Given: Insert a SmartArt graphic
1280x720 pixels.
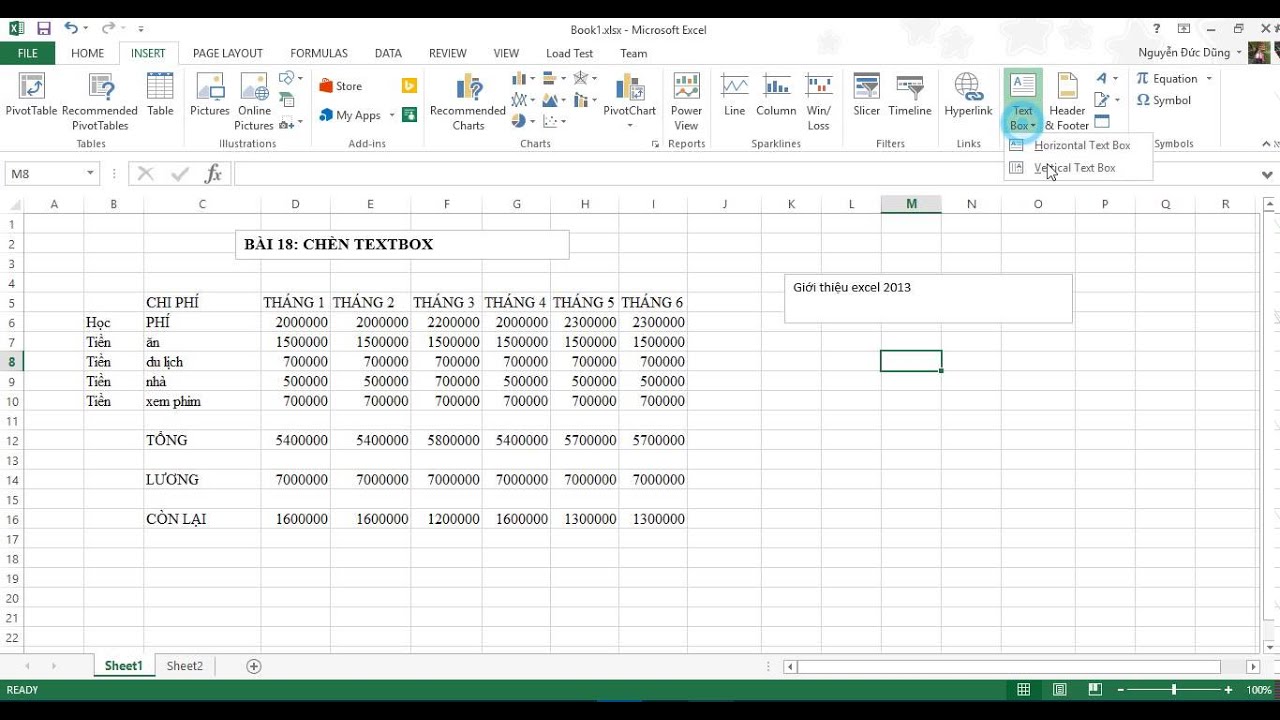Looking at the screenshot, I should click(x=287, y=100).
